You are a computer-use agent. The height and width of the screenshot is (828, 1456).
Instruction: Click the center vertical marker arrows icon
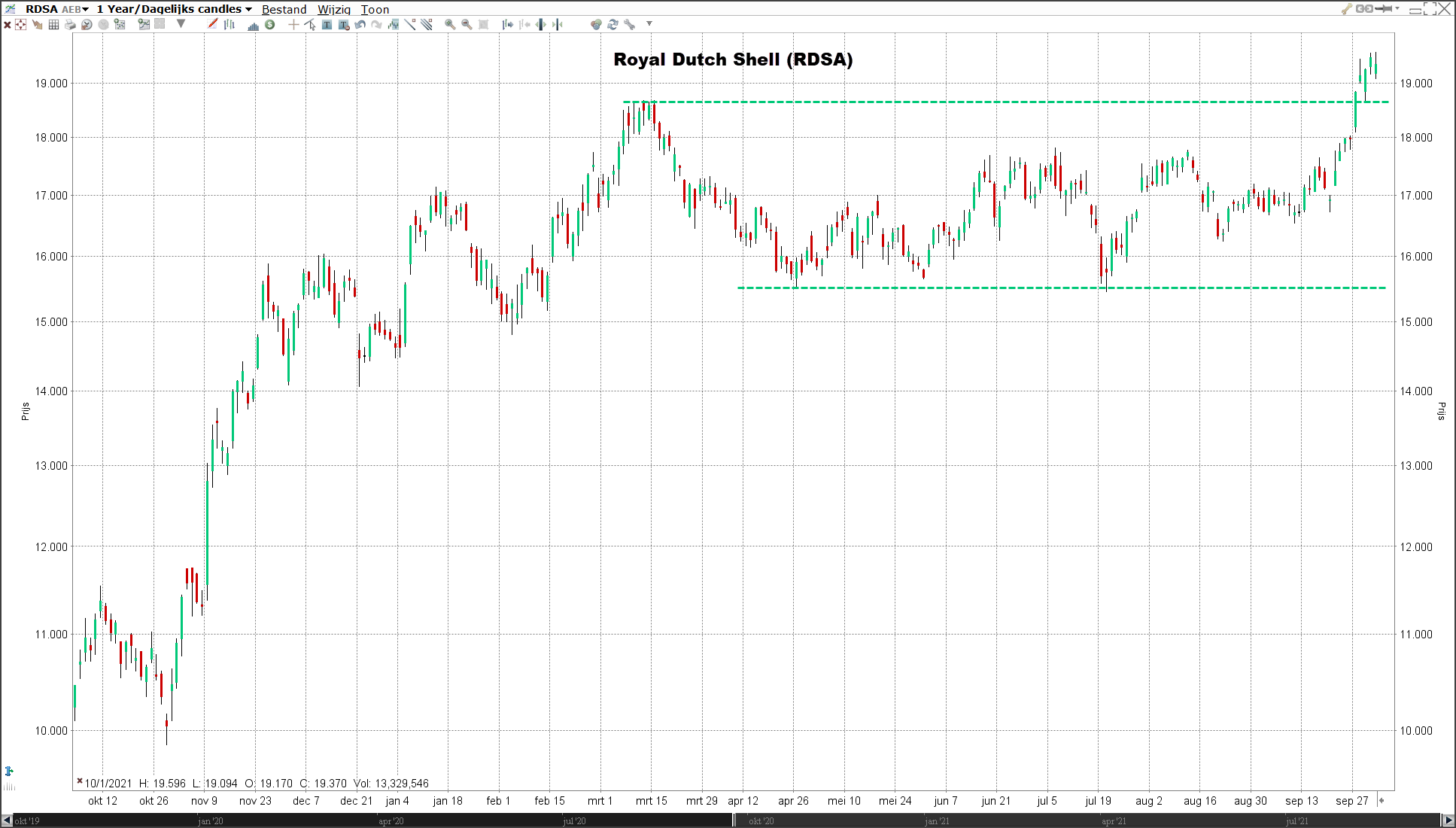[x=541, y=25]
